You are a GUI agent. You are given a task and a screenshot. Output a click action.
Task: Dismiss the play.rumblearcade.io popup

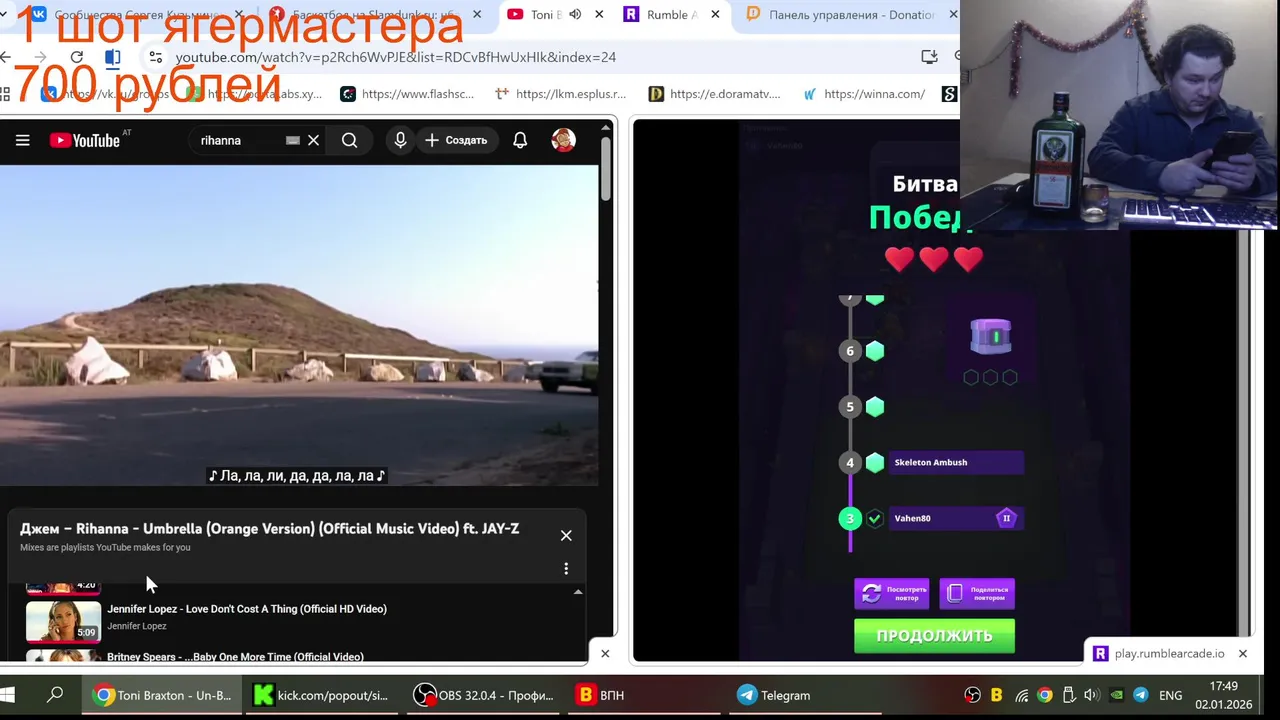coord(1242,653)
